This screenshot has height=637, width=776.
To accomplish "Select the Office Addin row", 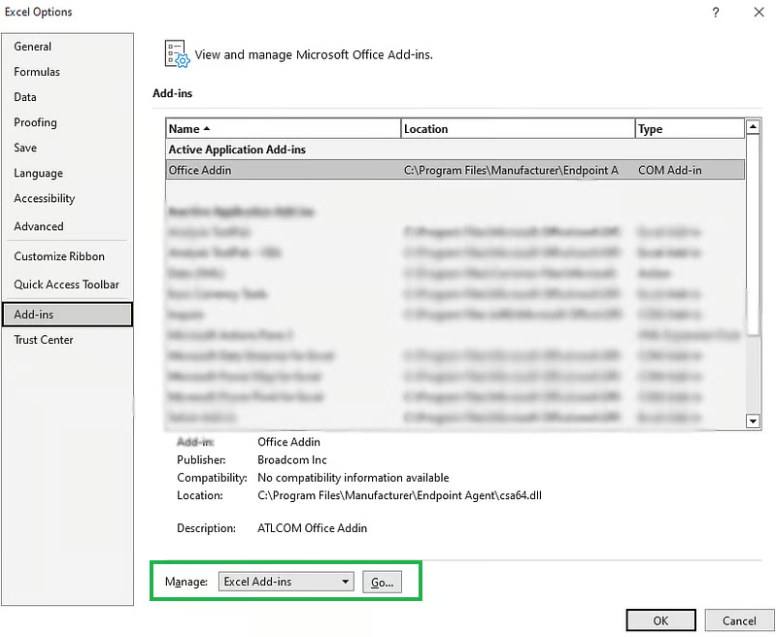I will click(455, 170).
